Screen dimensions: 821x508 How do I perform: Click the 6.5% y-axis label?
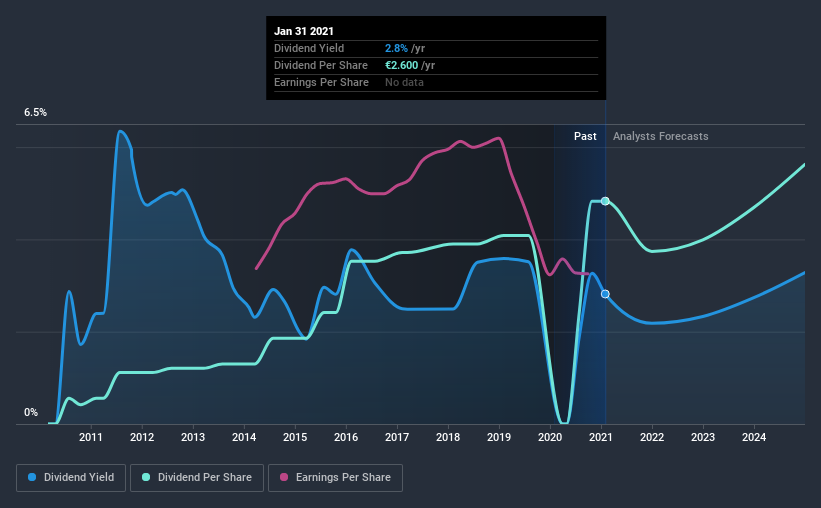coord(35,113)
